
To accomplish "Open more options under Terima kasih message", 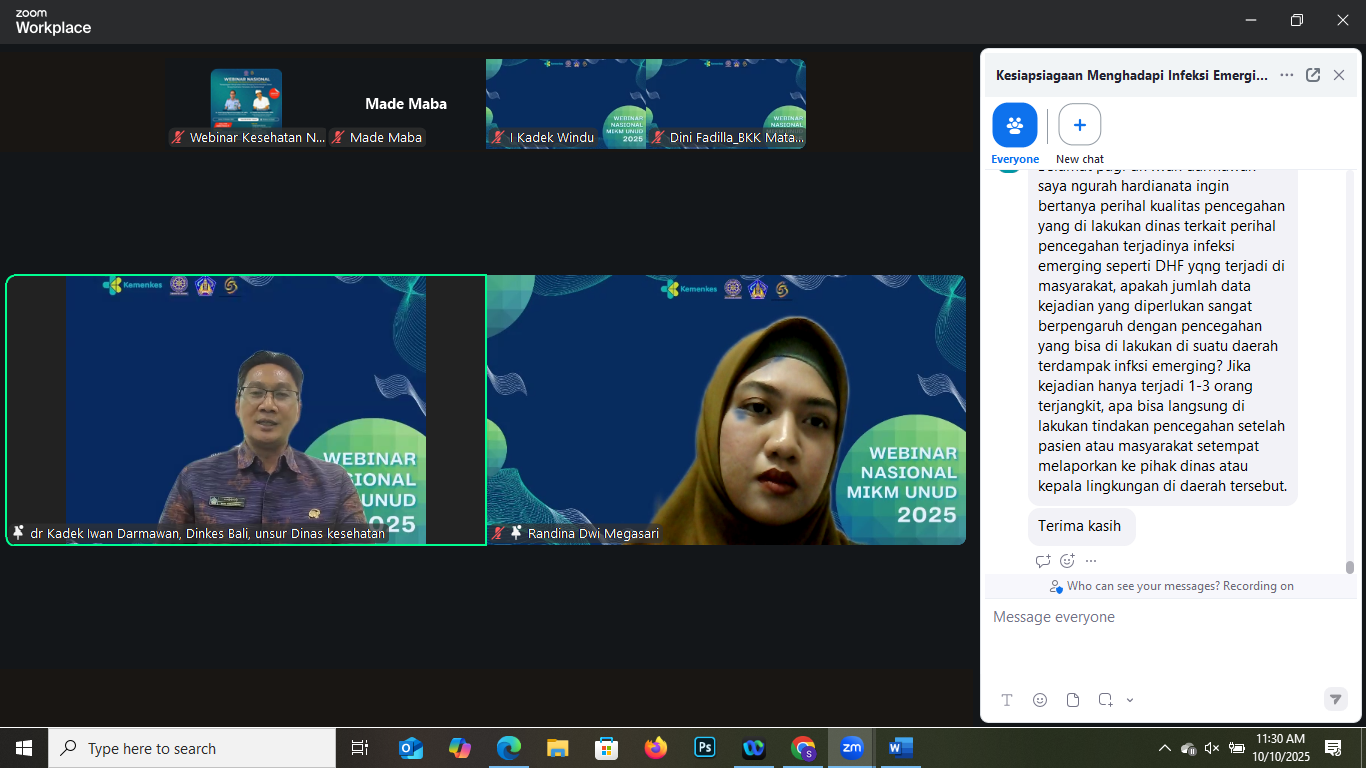I will click(x=1091, y=561).
